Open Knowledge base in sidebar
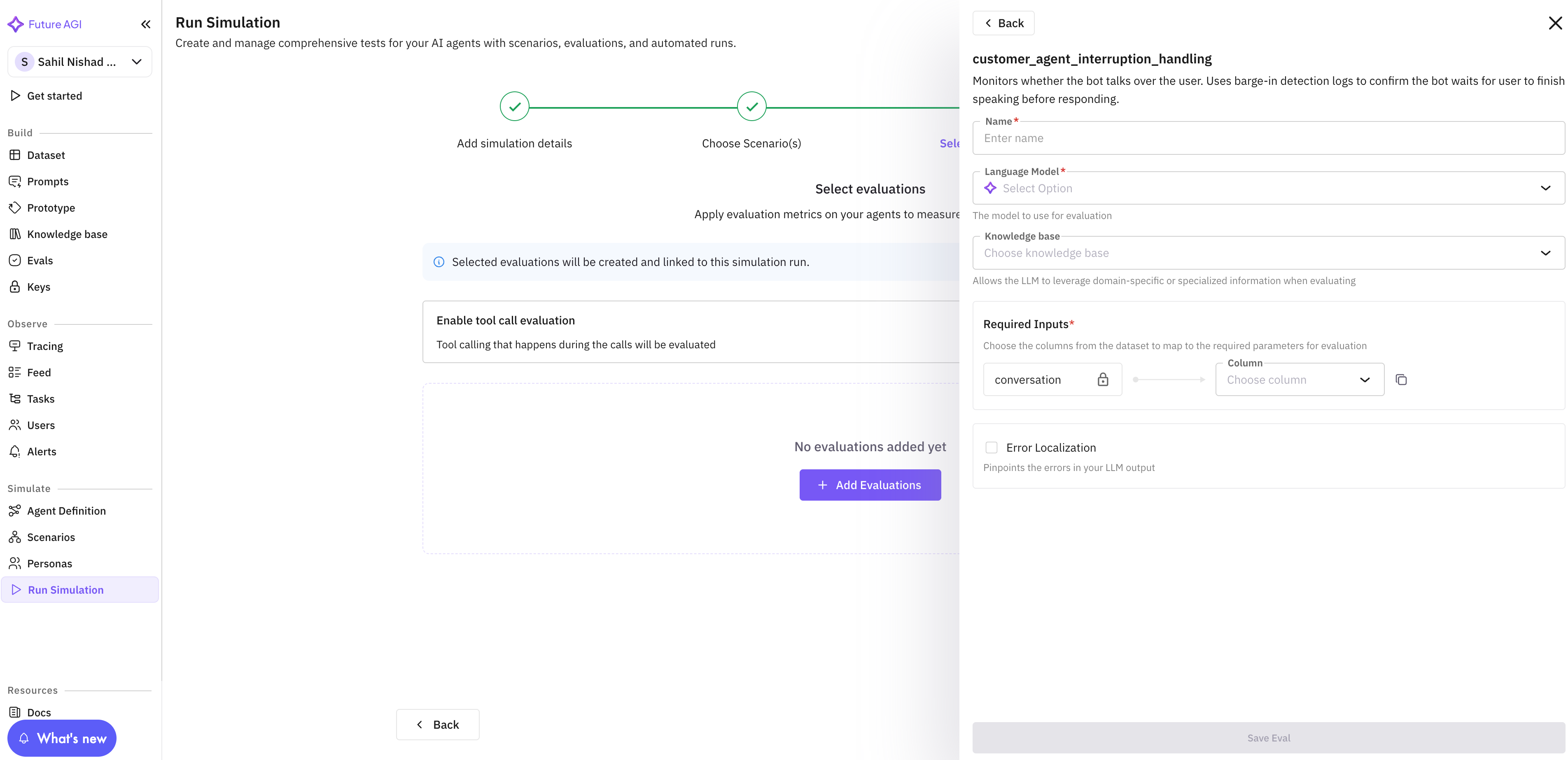Image resolution: width=1568 pixels, height=760 pixels. click(x=67, y=234)
